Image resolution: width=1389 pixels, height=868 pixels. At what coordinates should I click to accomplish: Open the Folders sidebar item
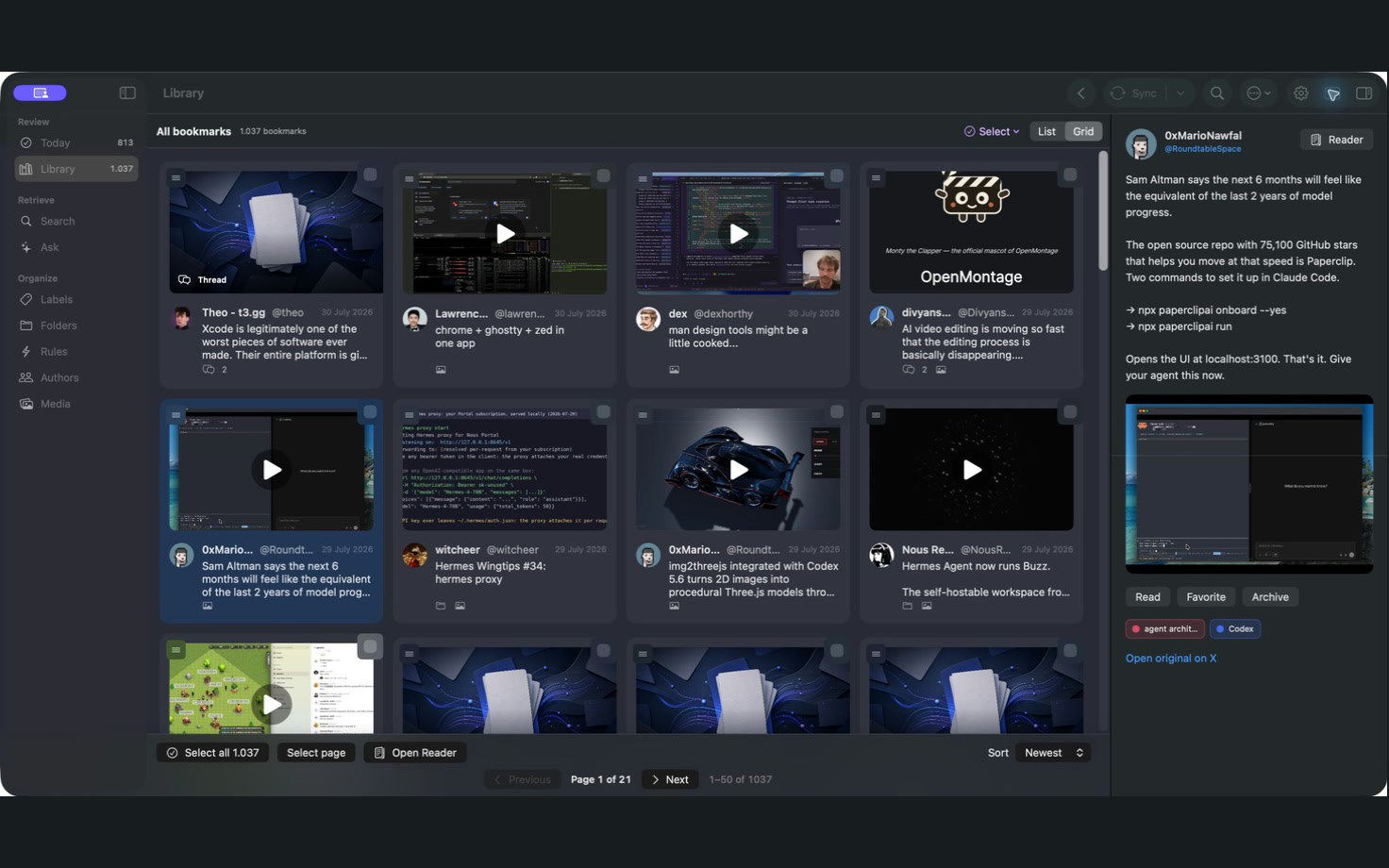point(76,325)
